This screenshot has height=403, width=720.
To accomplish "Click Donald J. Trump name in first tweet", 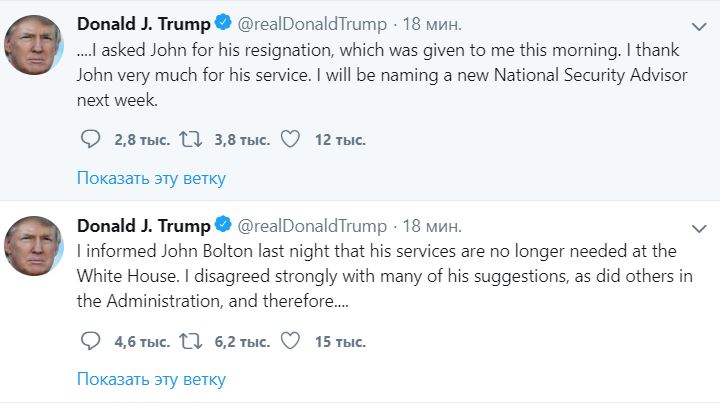I will [143, 24].
